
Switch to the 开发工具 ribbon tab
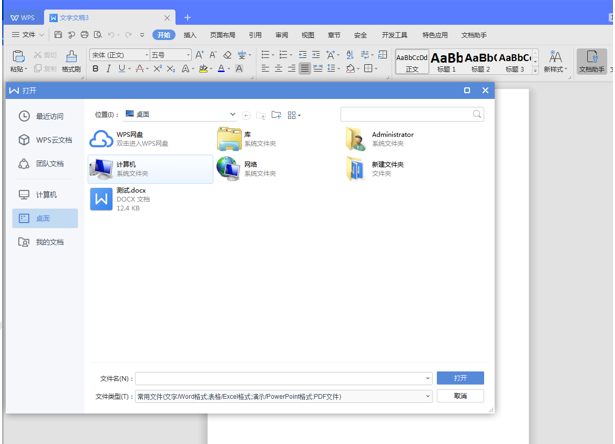click(x=394, y=35)
